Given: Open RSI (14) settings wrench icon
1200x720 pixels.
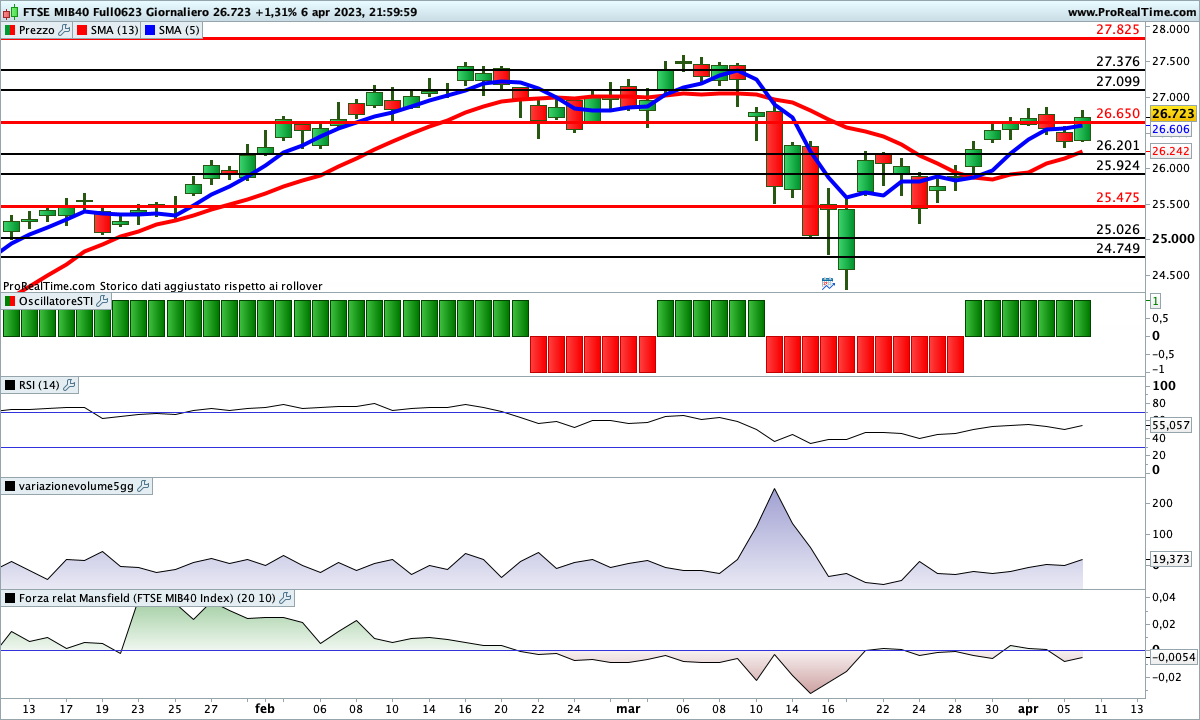Looking at the screenshot, I should 70,385.
